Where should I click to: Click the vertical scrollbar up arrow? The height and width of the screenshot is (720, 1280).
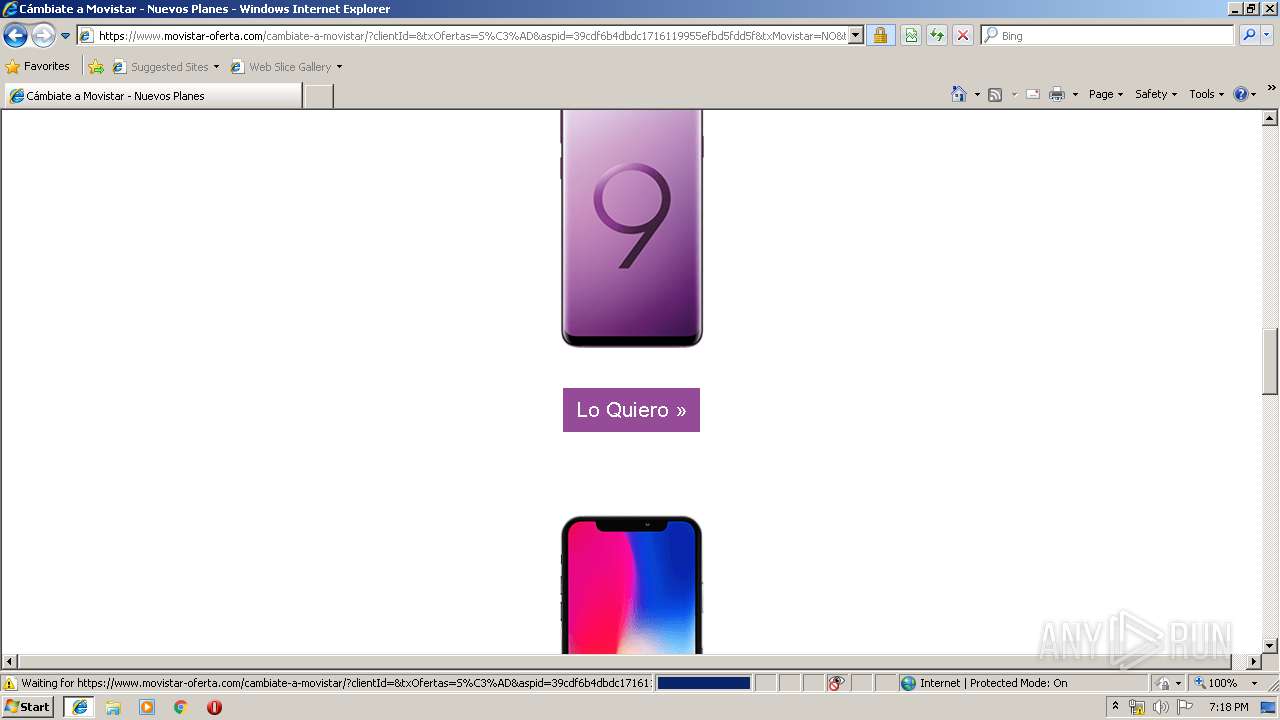point(1270,118)
